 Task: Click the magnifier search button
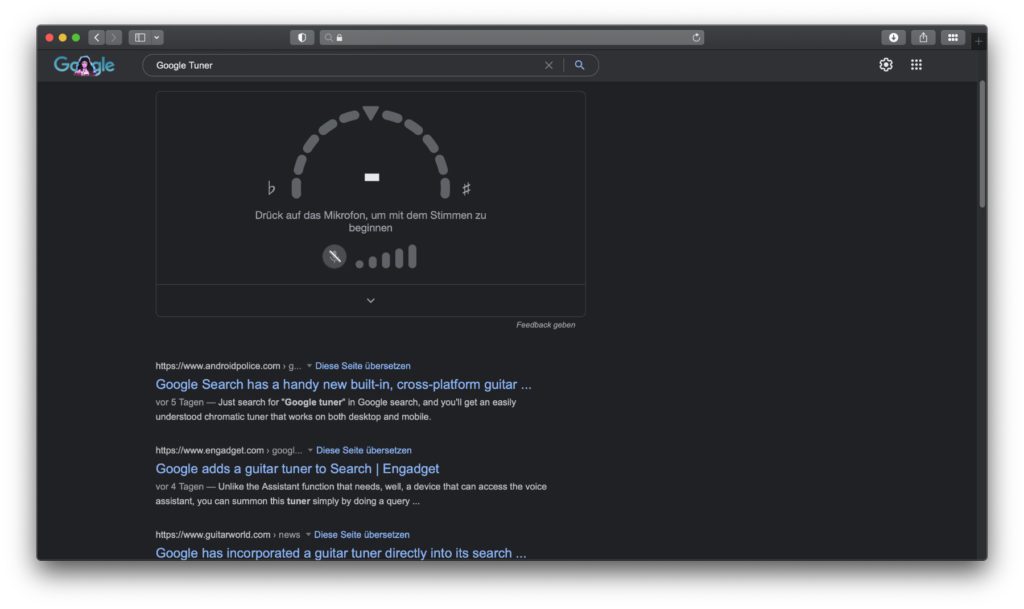coord(579,65)
